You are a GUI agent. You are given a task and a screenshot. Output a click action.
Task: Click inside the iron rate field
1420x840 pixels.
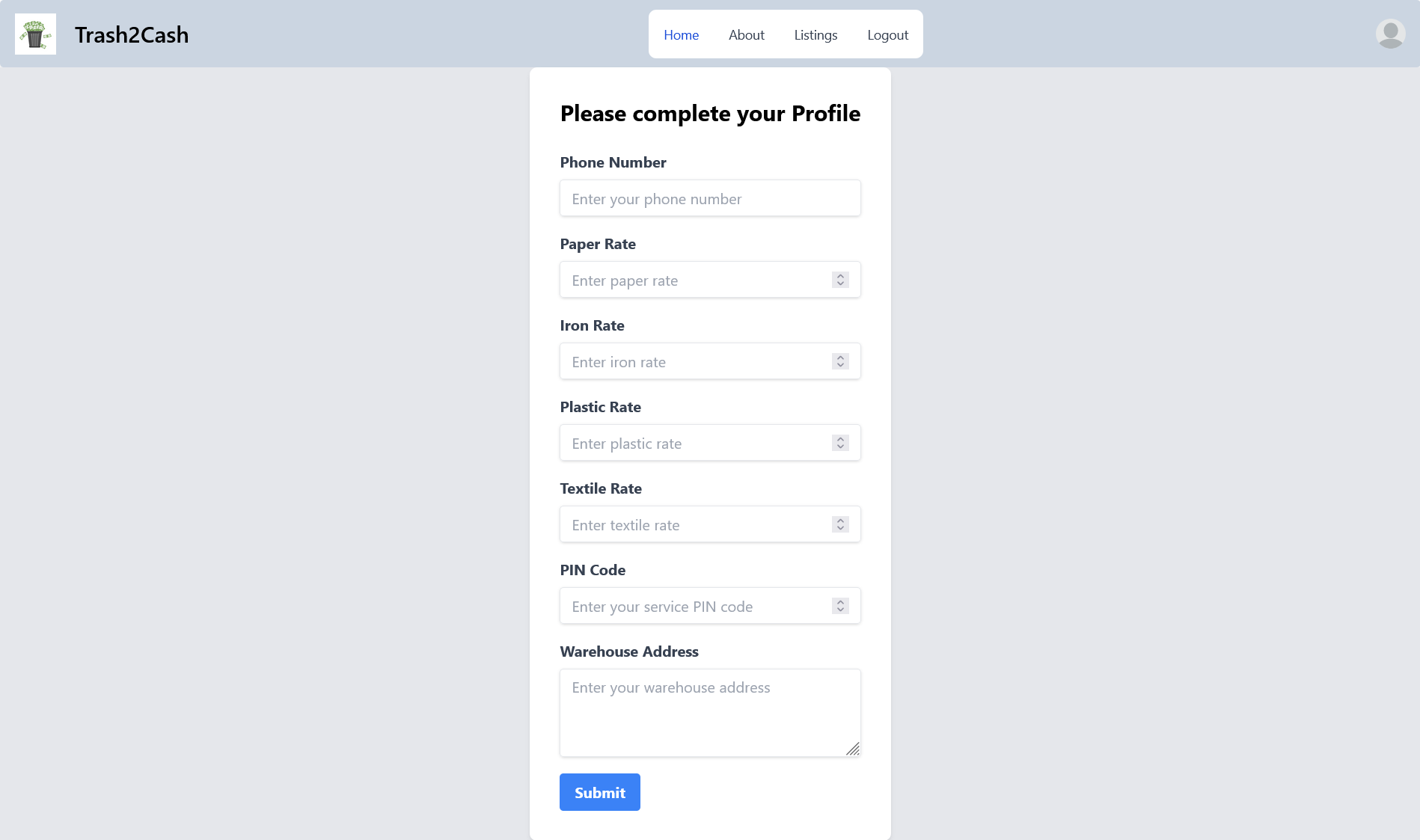(x=692, y=361)
